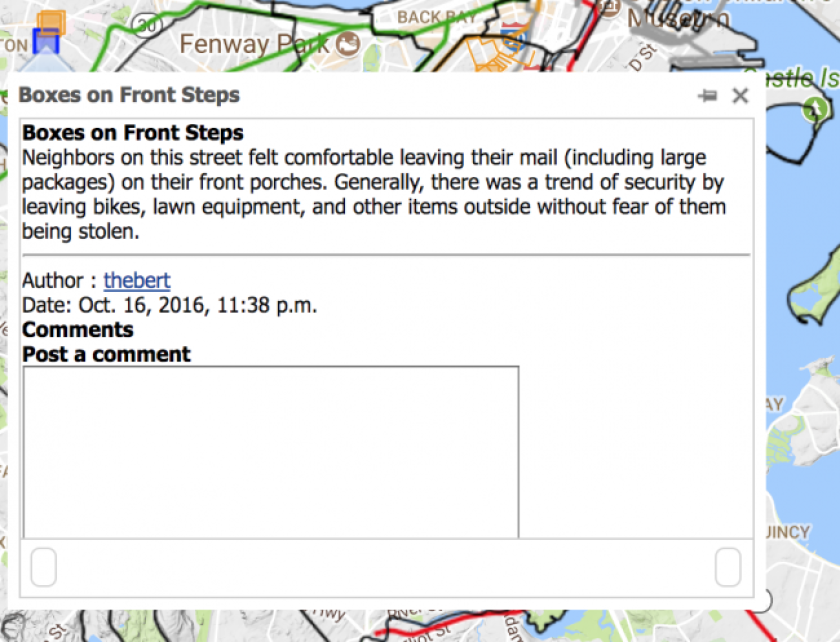
Task: Close the Boxes on Front Steps popup
Action: click(x=740, y=96)
